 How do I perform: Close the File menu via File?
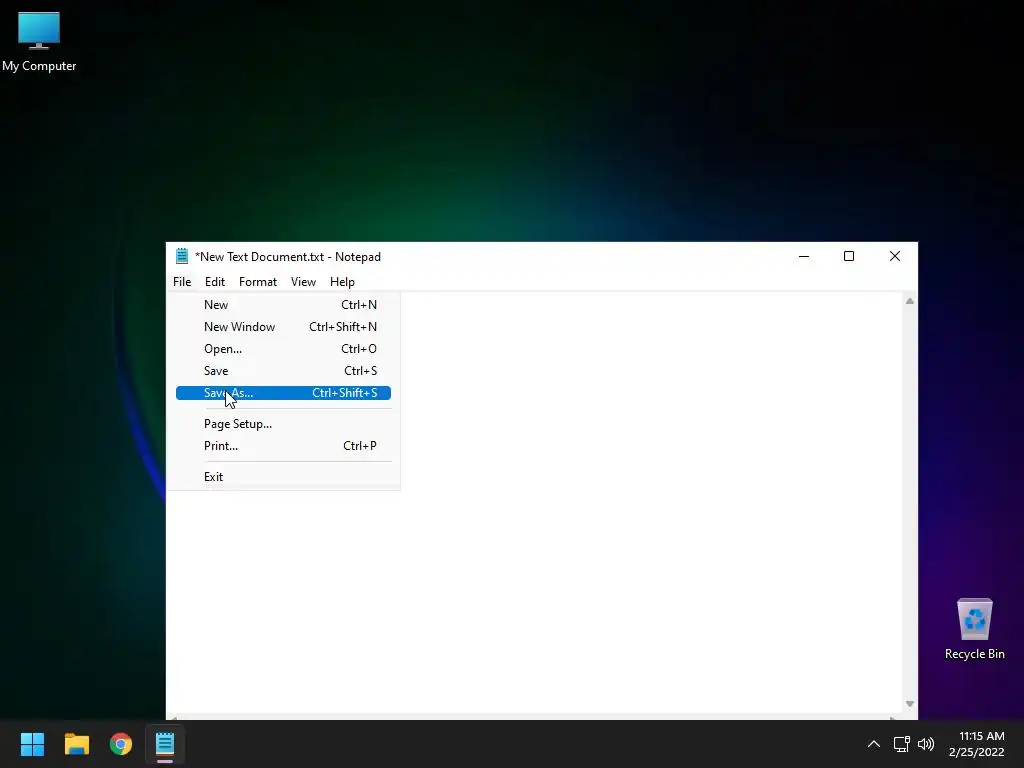(x=182, y=281)
